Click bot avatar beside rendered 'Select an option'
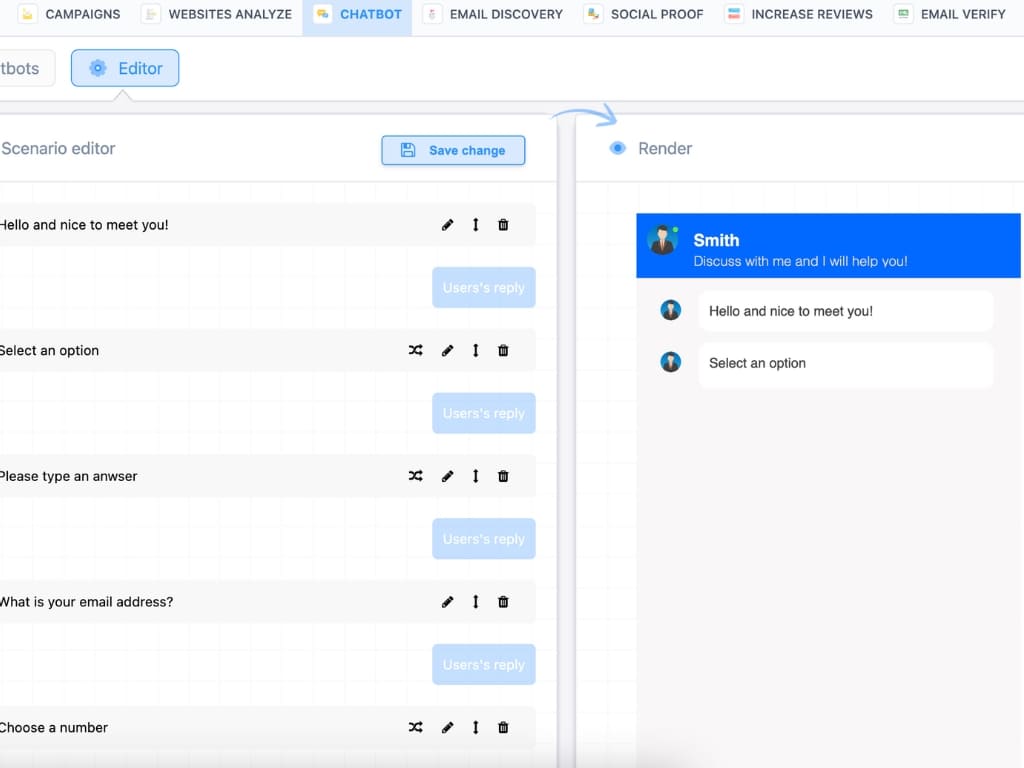The height and width of the screenshot is (768, 1024). [671, 362]
